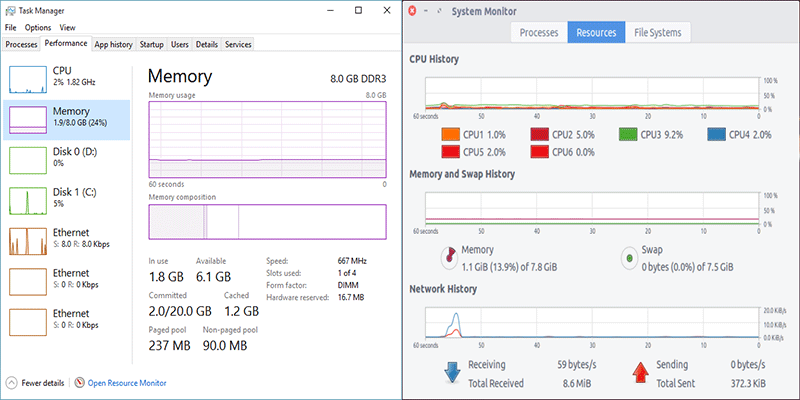Select Ethernet item showing S: 8.0 R: 8.0 Kbps
The image size is (800, 400).
(x=66, y=241)
